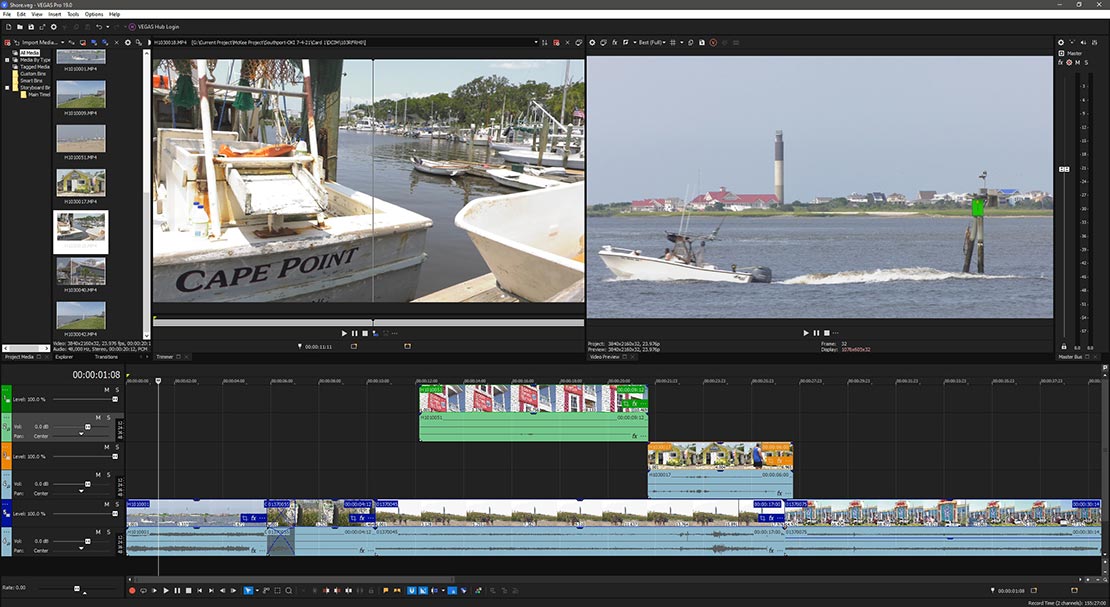
Task: Open the Insert menu
Action: (55, 14)
